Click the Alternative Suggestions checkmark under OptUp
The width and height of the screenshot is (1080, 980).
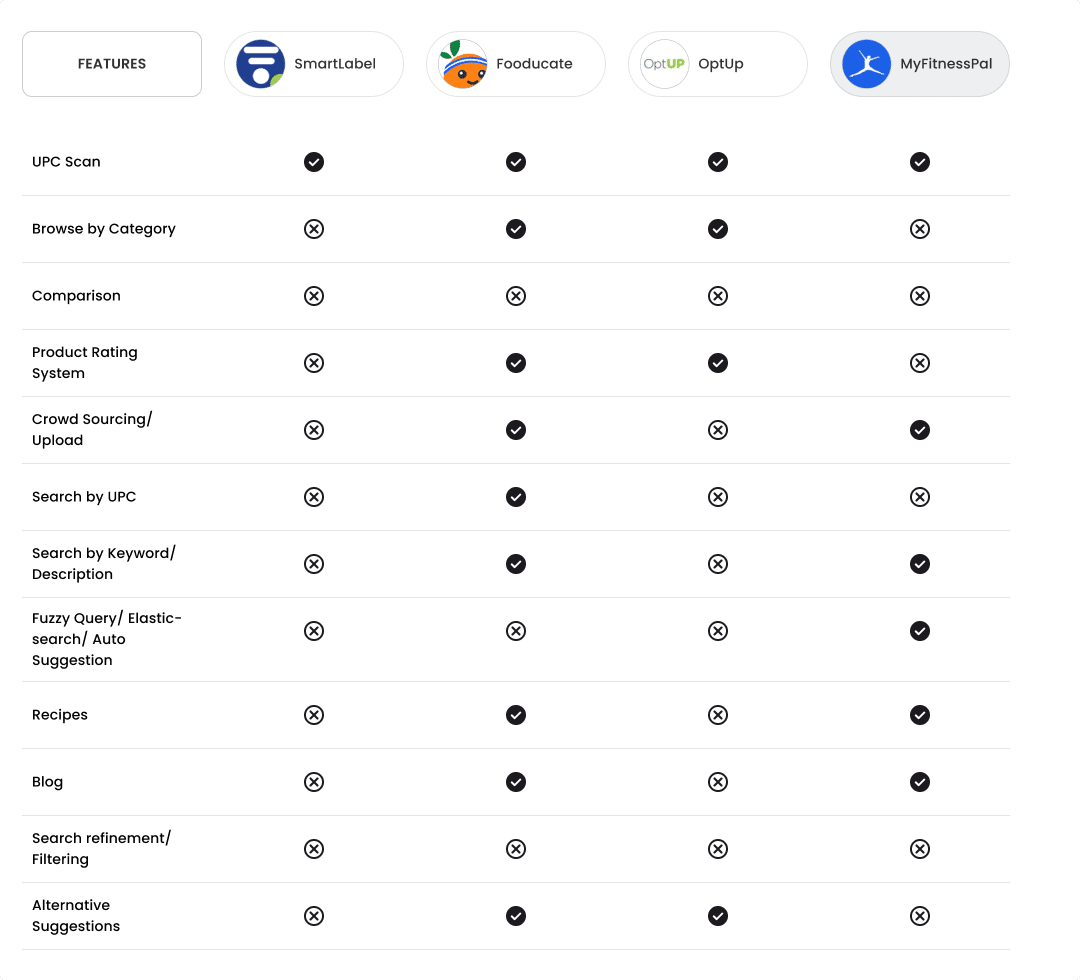point(718,916)
